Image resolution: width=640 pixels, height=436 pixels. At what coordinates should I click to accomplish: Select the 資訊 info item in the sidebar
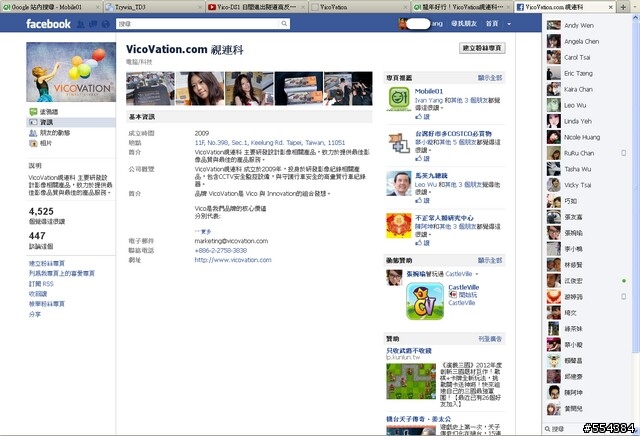[71, 122]
